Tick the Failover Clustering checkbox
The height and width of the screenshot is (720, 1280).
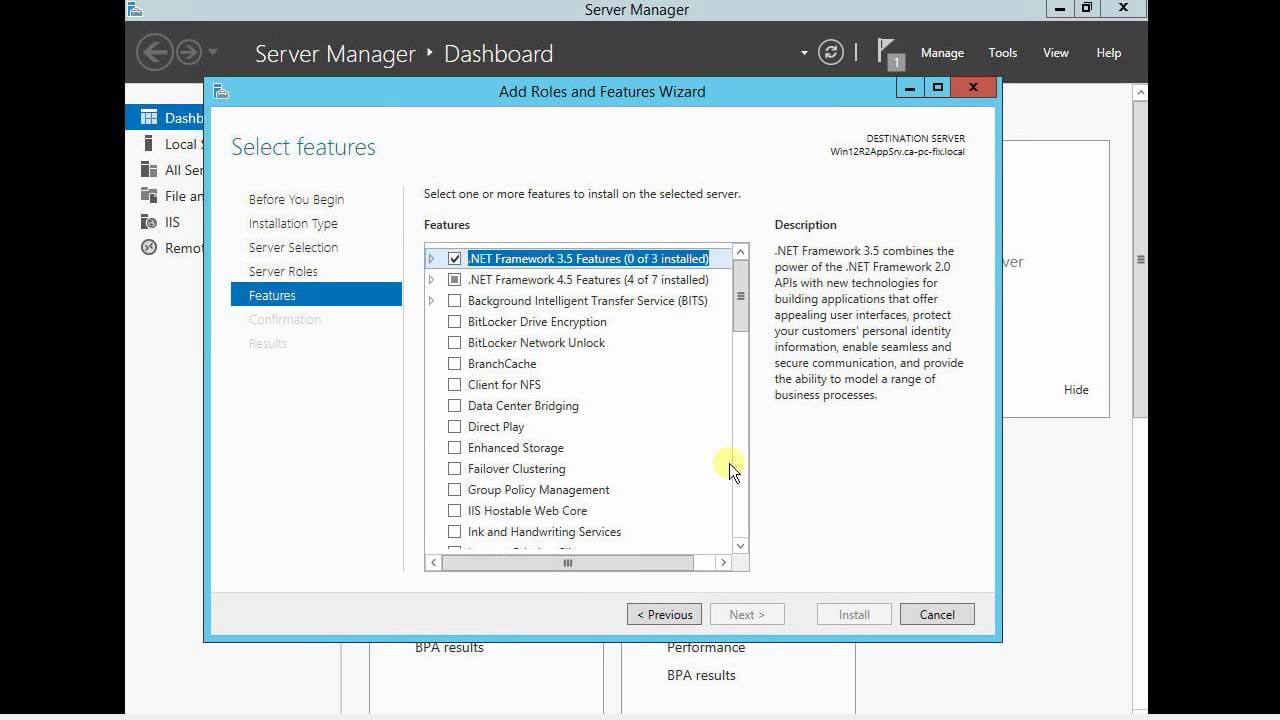pos(455,468)
